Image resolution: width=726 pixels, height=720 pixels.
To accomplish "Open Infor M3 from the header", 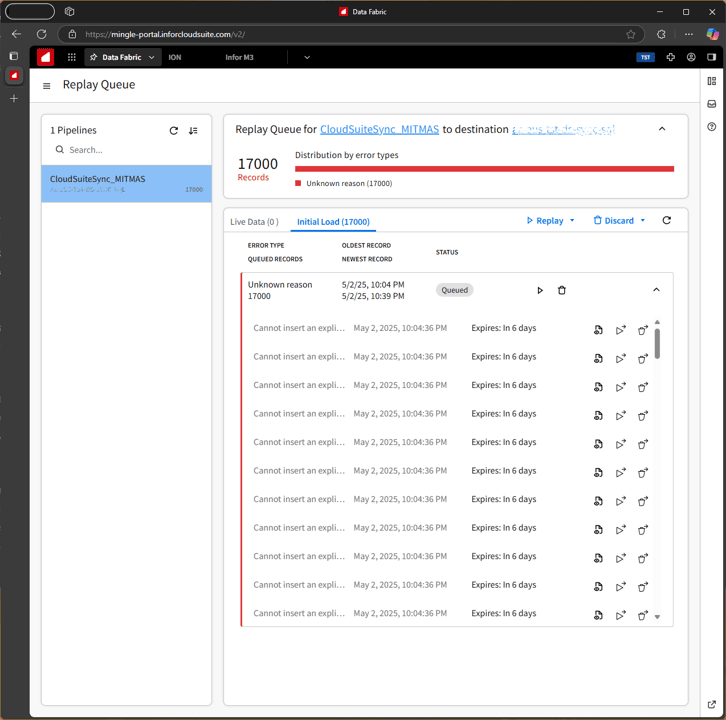I will tap(239, 57).
